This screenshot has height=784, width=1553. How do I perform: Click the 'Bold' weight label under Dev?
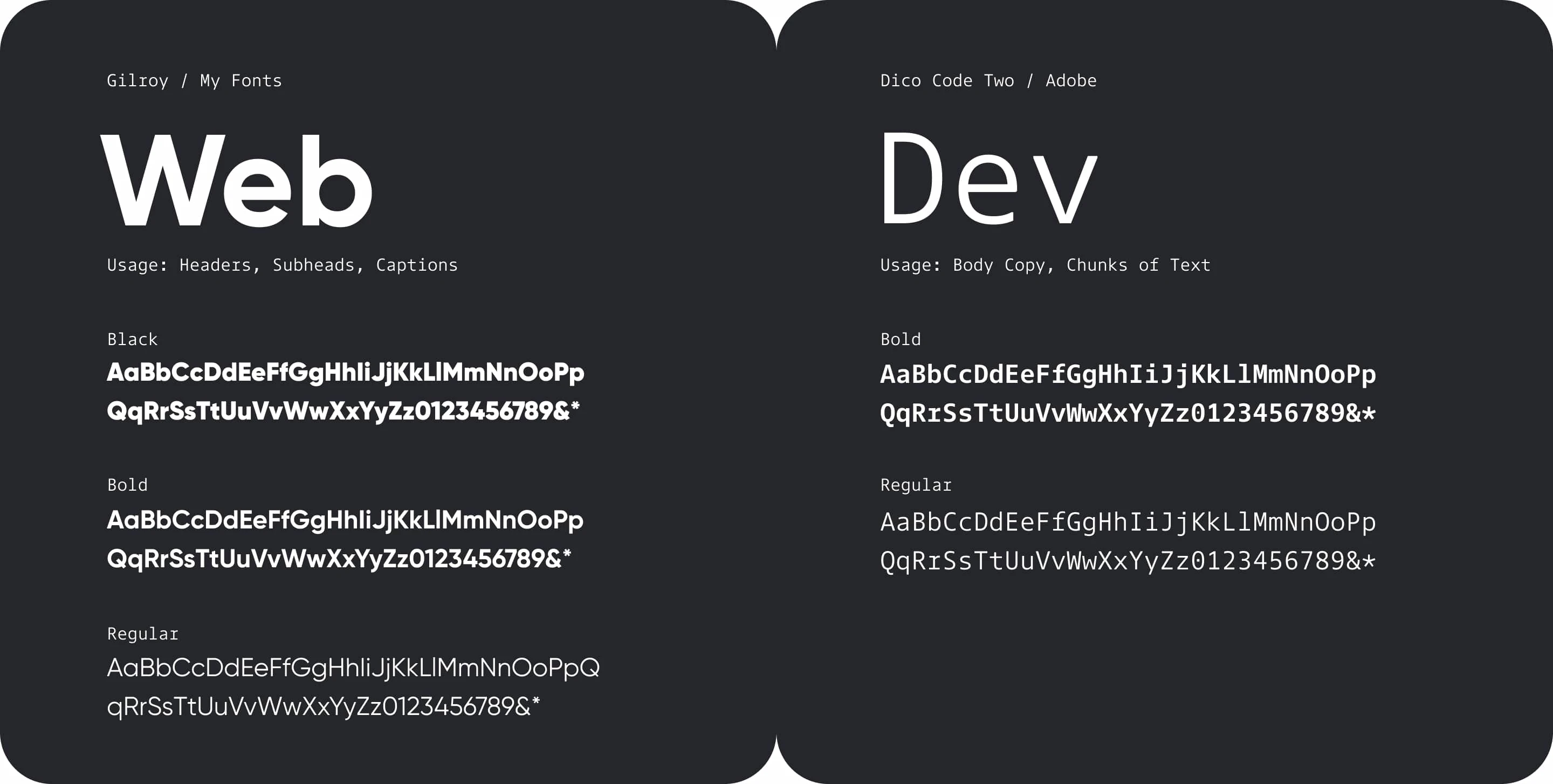click(900, 339)
